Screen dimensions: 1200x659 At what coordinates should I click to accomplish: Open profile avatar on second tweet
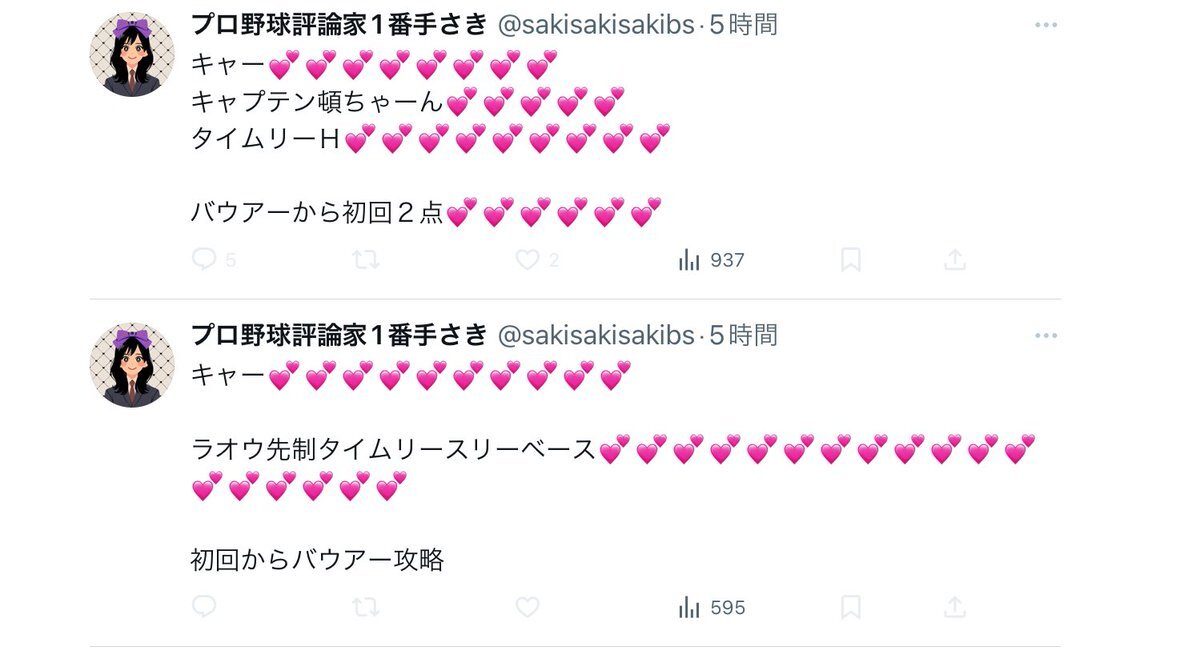point(132,364)
